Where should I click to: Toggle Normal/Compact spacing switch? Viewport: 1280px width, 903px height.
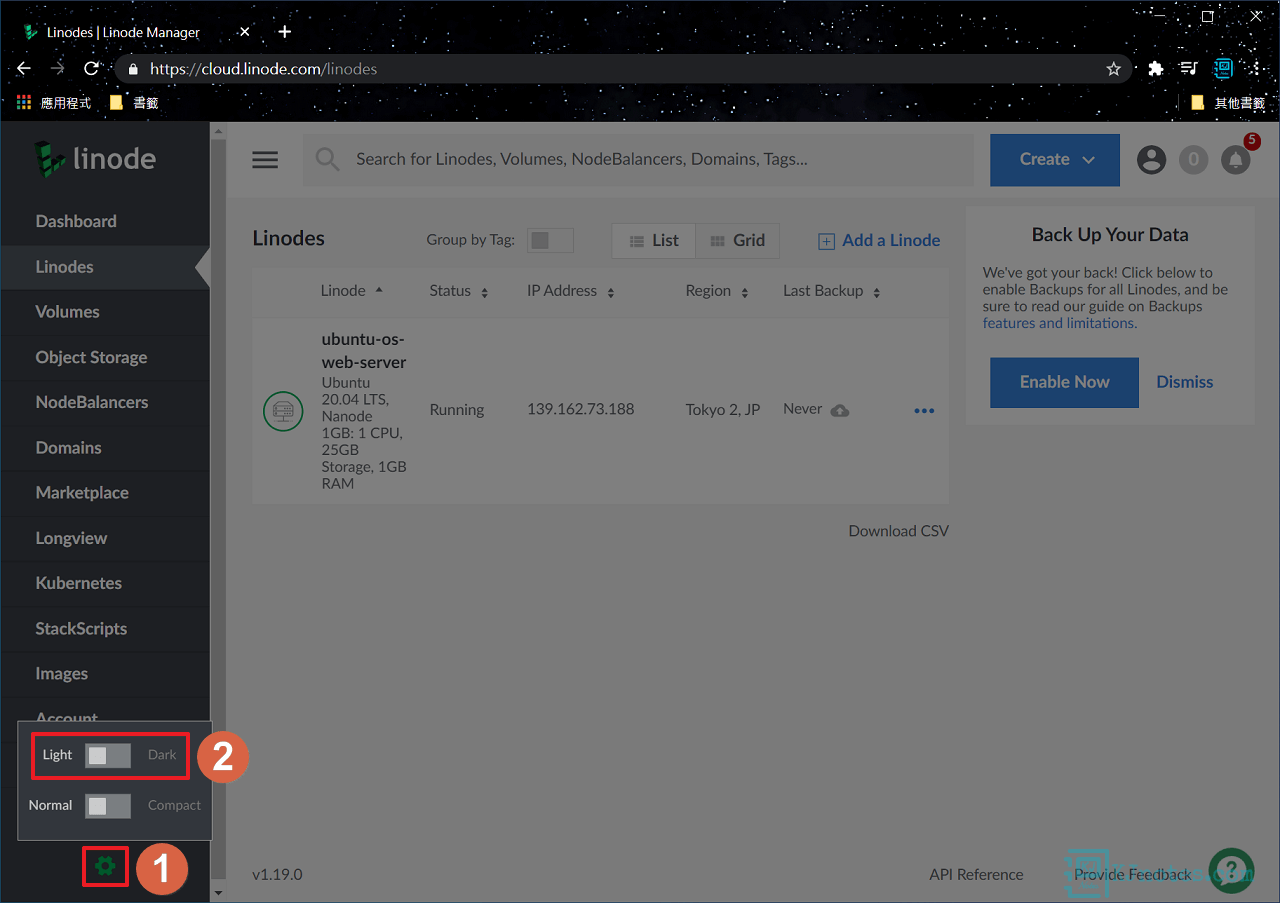pos(108,805)
